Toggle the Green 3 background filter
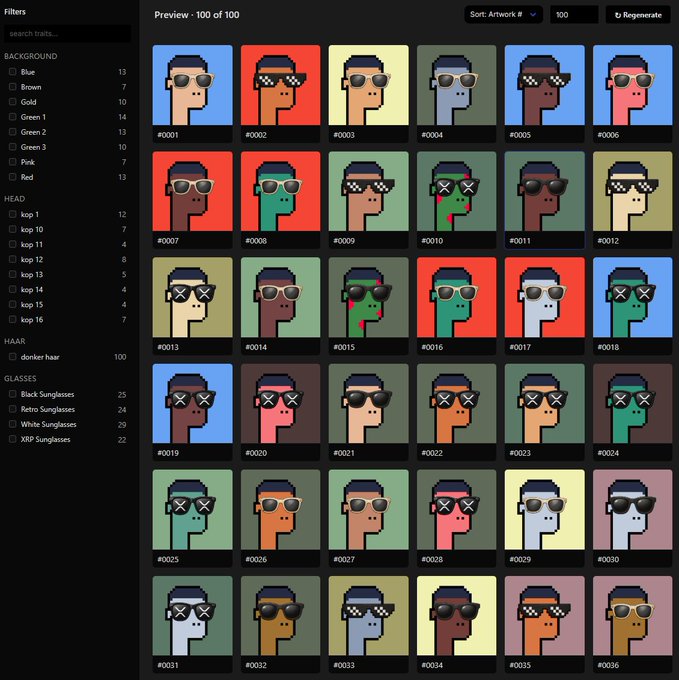The height and width of the screenshot is (680, 679). click(x=13, y=147)
